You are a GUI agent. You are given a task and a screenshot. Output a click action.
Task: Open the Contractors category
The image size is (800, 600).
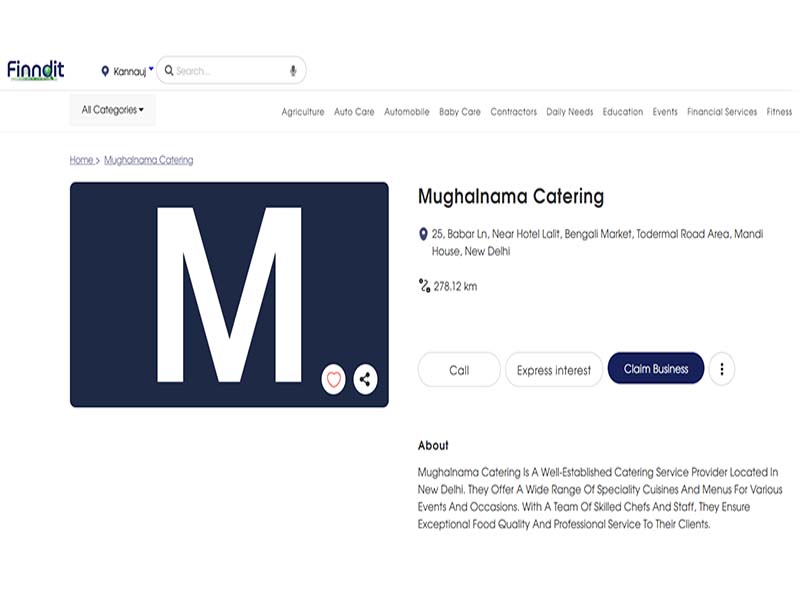(513, 112)
